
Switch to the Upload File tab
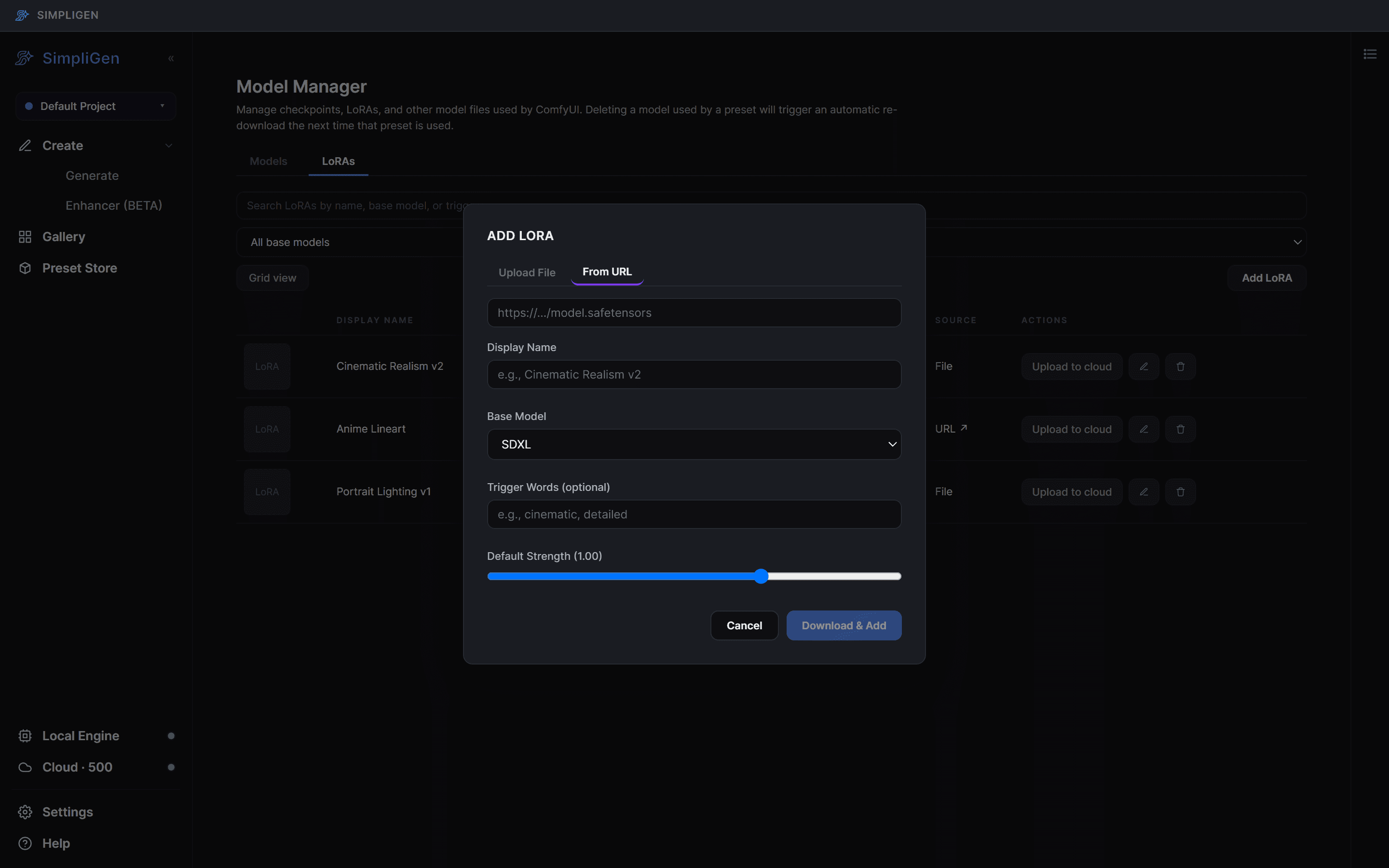coord(527,272)
